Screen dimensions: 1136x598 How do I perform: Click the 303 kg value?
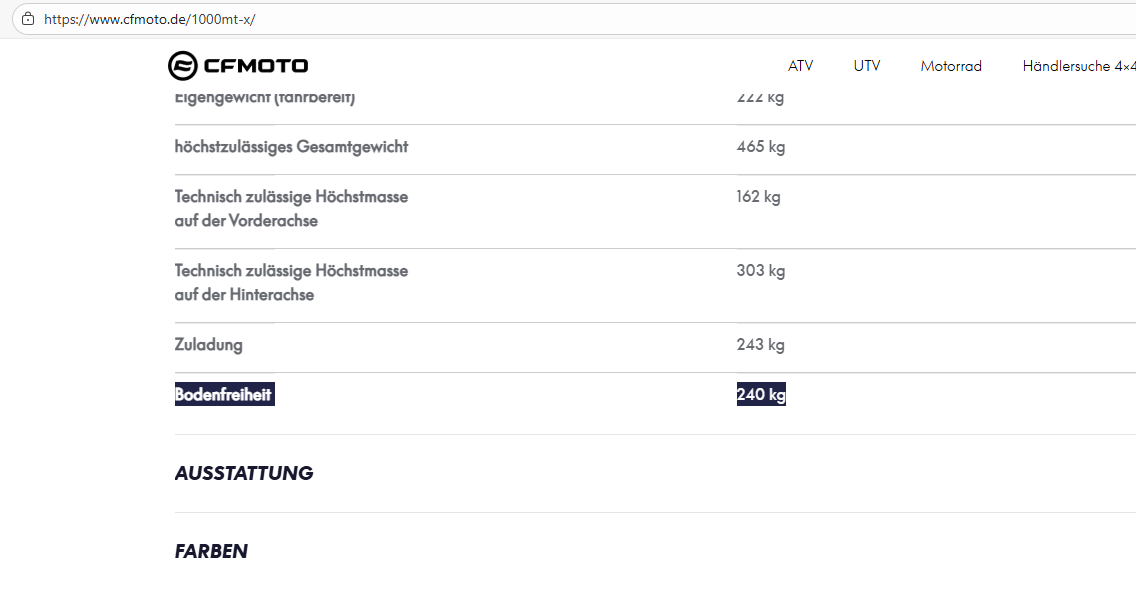pyautogui.click(x=760, y=271)
